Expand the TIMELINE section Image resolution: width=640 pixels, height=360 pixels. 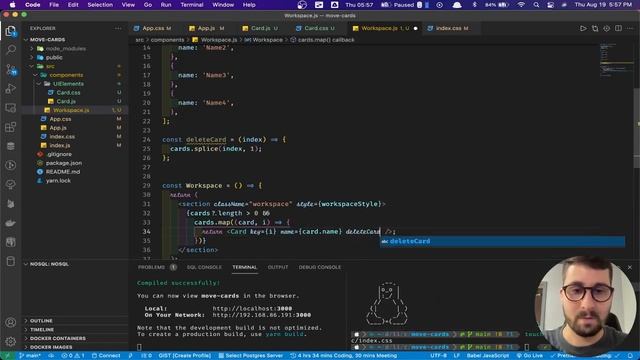42,330
